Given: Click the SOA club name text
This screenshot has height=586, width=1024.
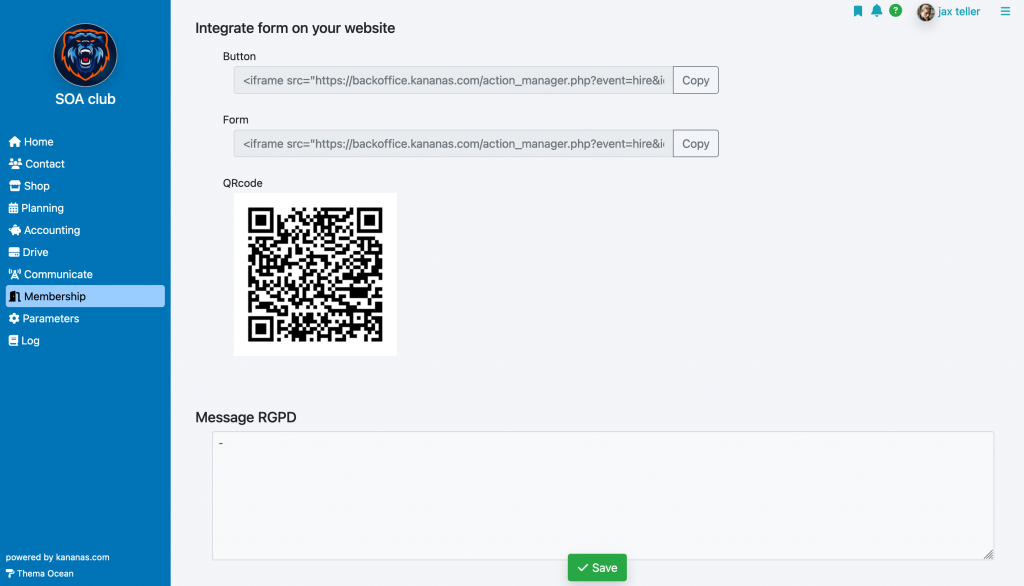Looking at the screenshot, I should coord(86,99).
